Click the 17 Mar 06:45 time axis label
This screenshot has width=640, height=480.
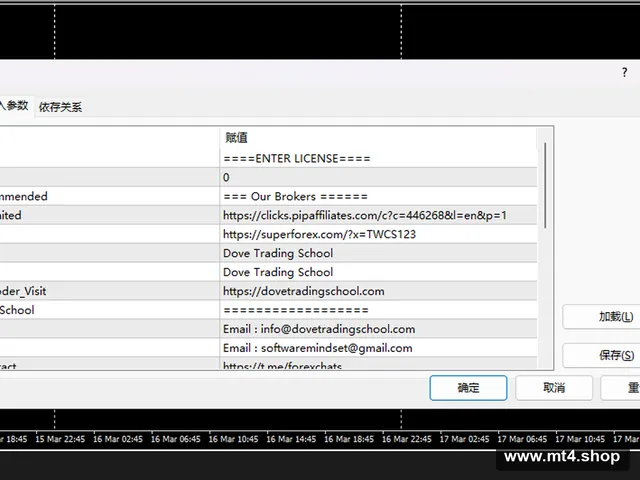pos(522,439)
